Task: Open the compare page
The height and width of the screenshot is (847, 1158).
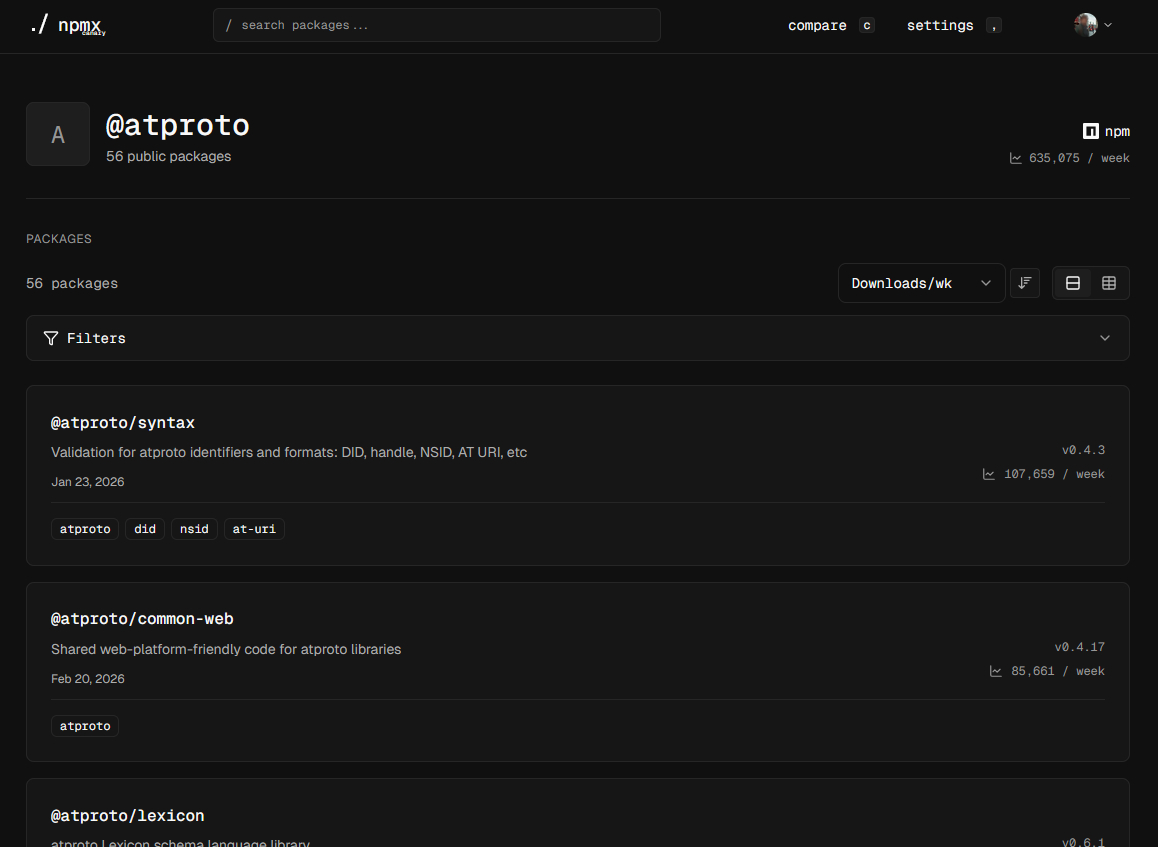Action: pos(817,26)
